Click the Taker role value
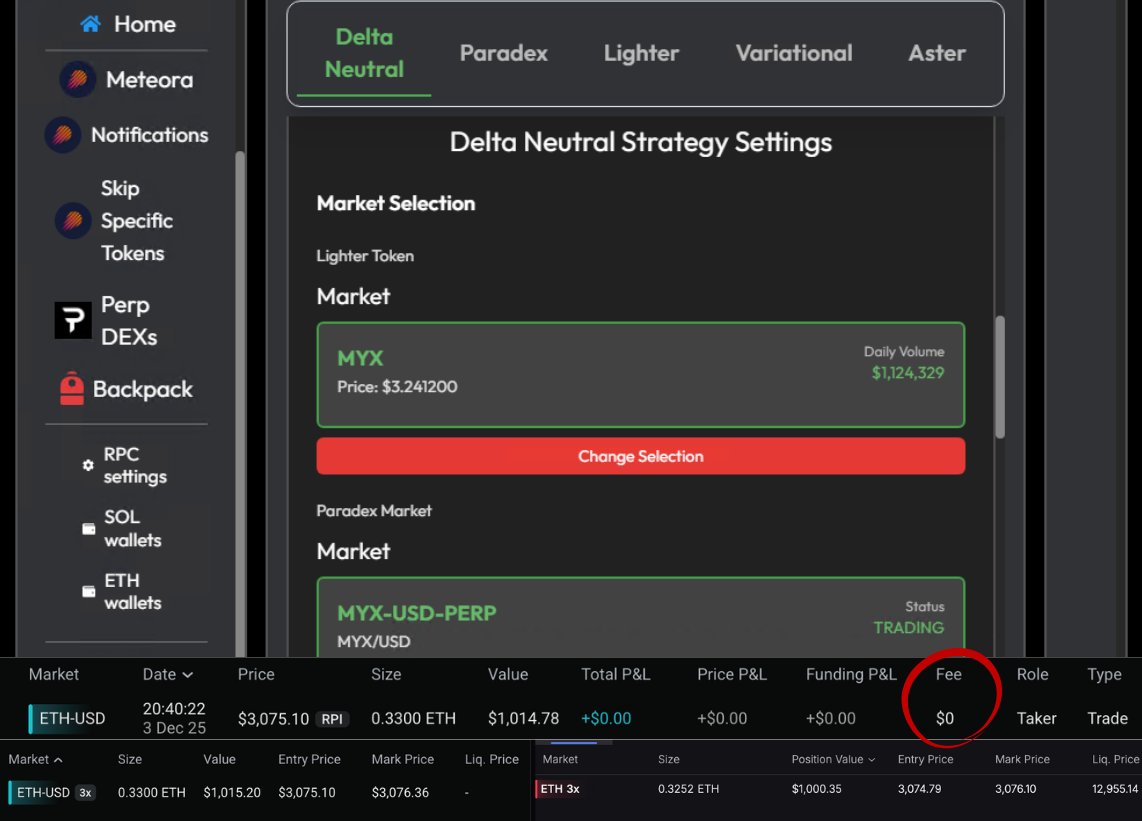The width and height of the screenshot is (1142, 821). click(1036, 718)
